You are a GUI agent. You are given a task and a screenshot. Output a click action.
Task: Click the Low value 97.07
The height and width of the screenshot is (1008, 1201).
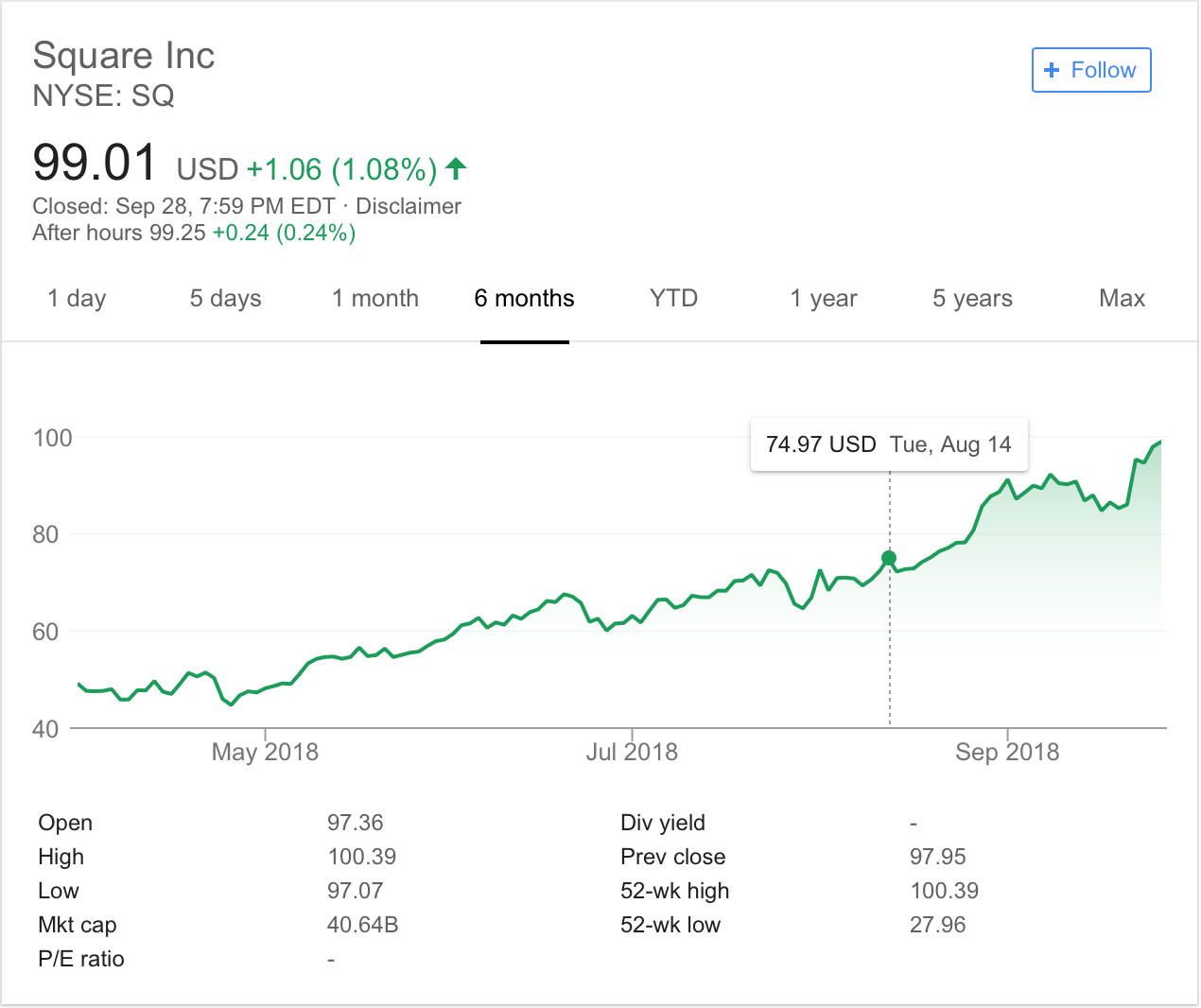(356, 891)
